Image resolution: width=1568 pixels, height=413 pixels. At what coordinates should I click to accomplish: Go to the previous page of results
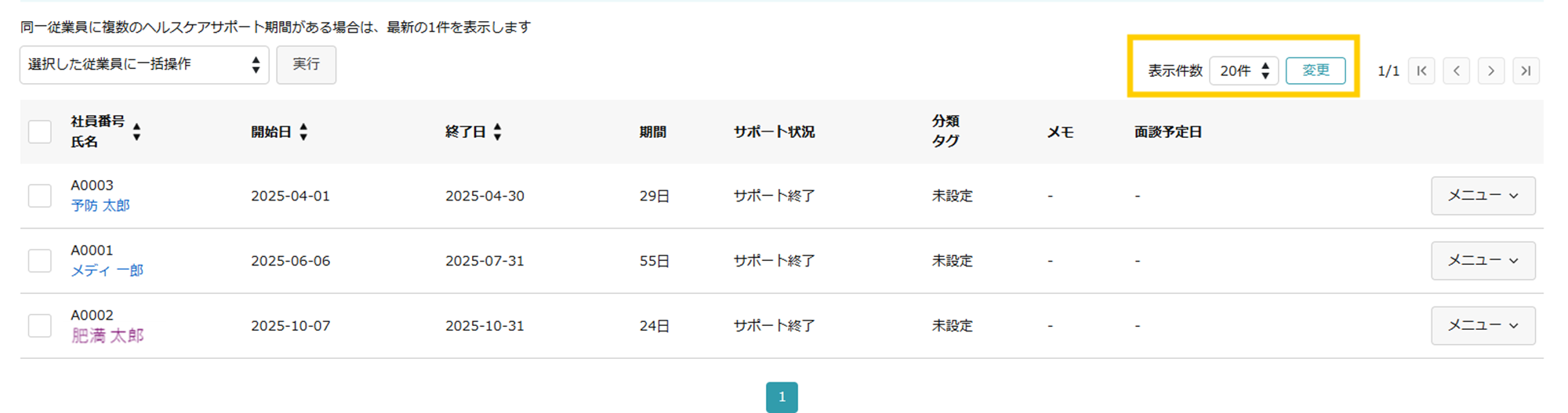pos(1456,71)
